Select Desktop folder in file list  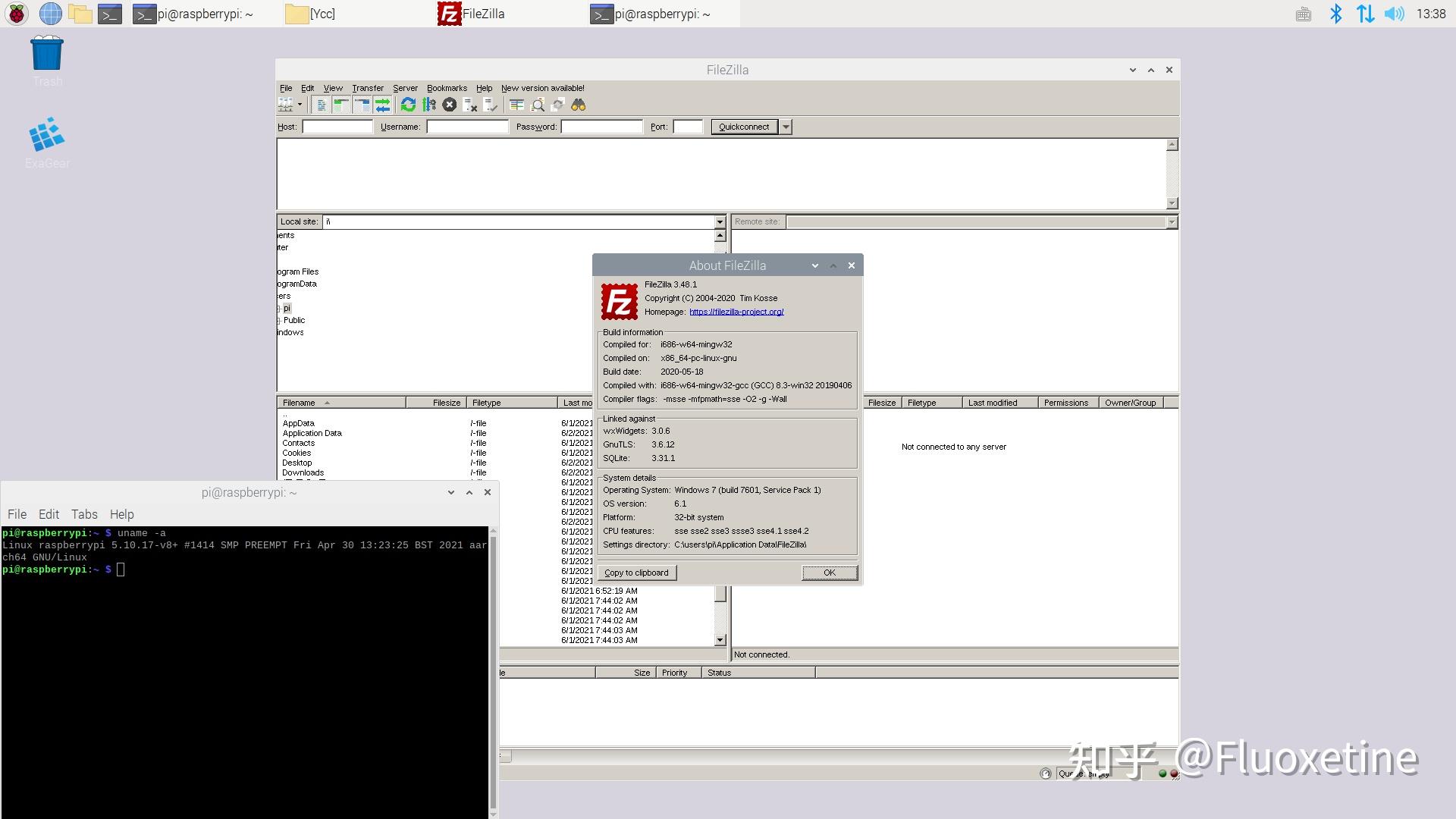297,463
